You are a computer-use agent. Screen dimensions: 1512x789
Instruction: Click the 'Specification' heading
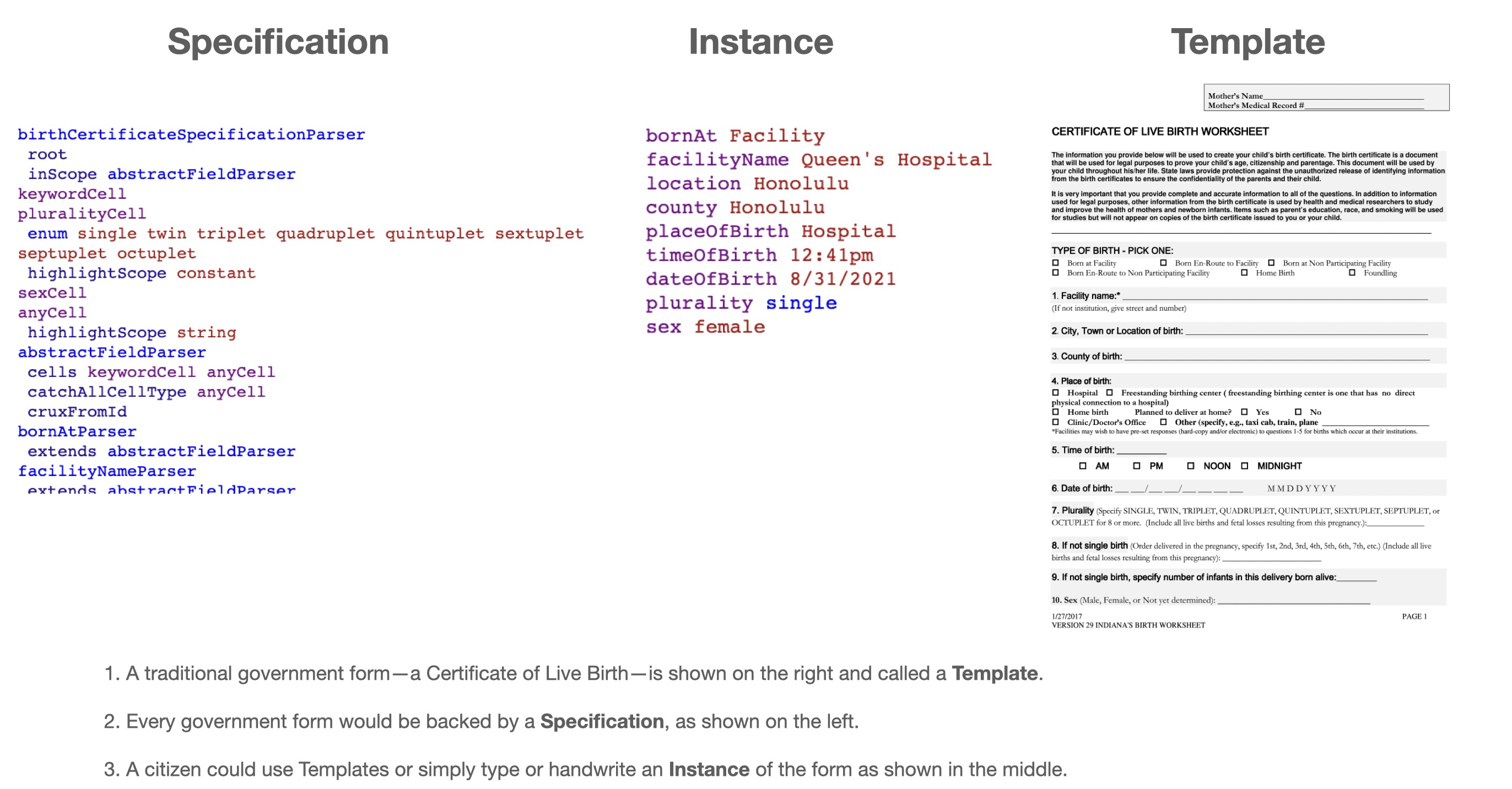278,42
